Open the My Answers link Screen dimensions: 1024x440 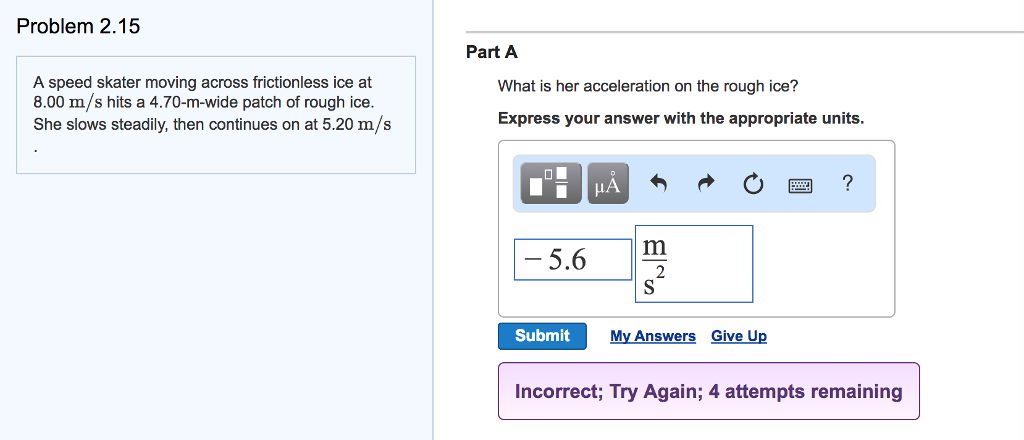653,336
